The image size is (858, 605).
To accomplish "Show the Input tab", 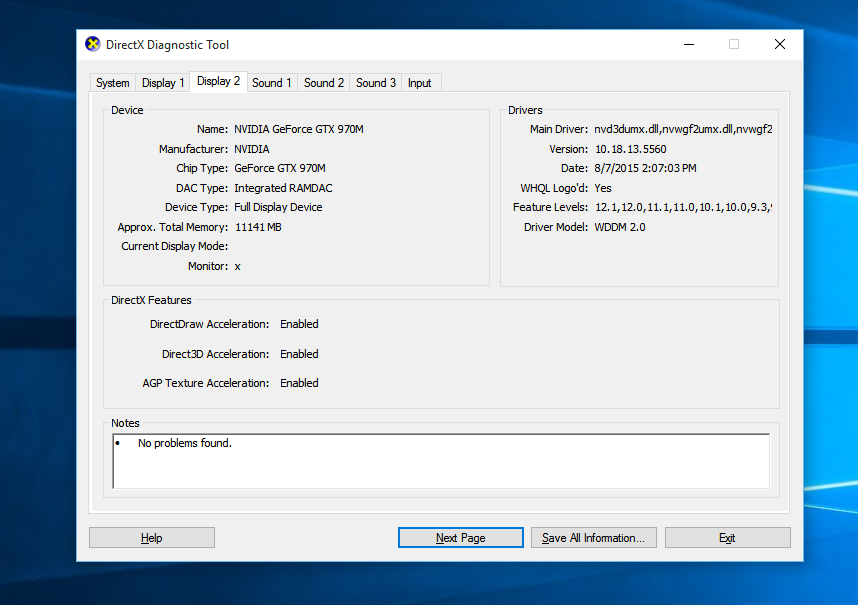I will 420,83.
